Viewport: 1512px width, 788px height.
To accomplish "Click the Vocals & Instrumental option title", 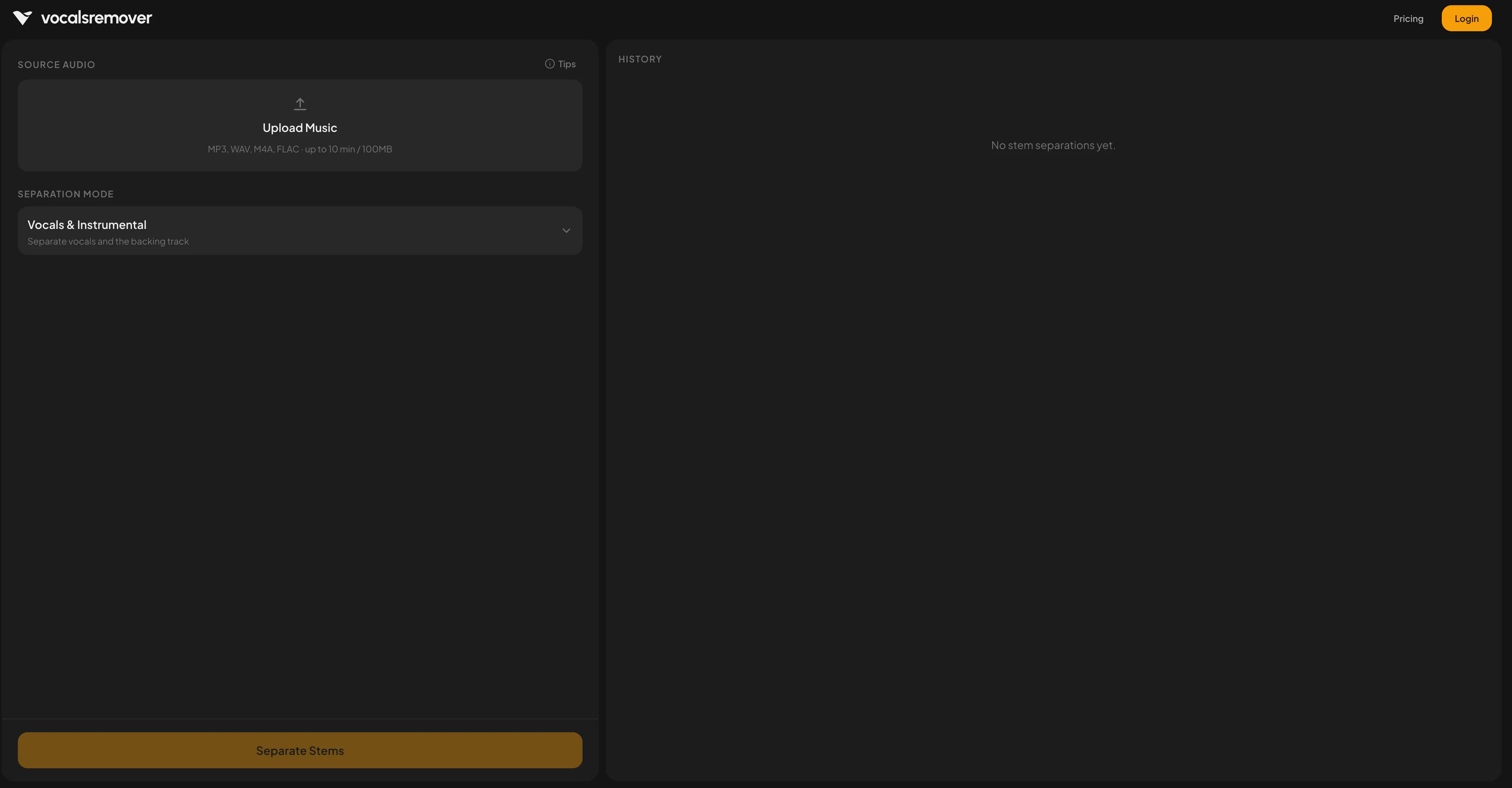I will 87,225.
